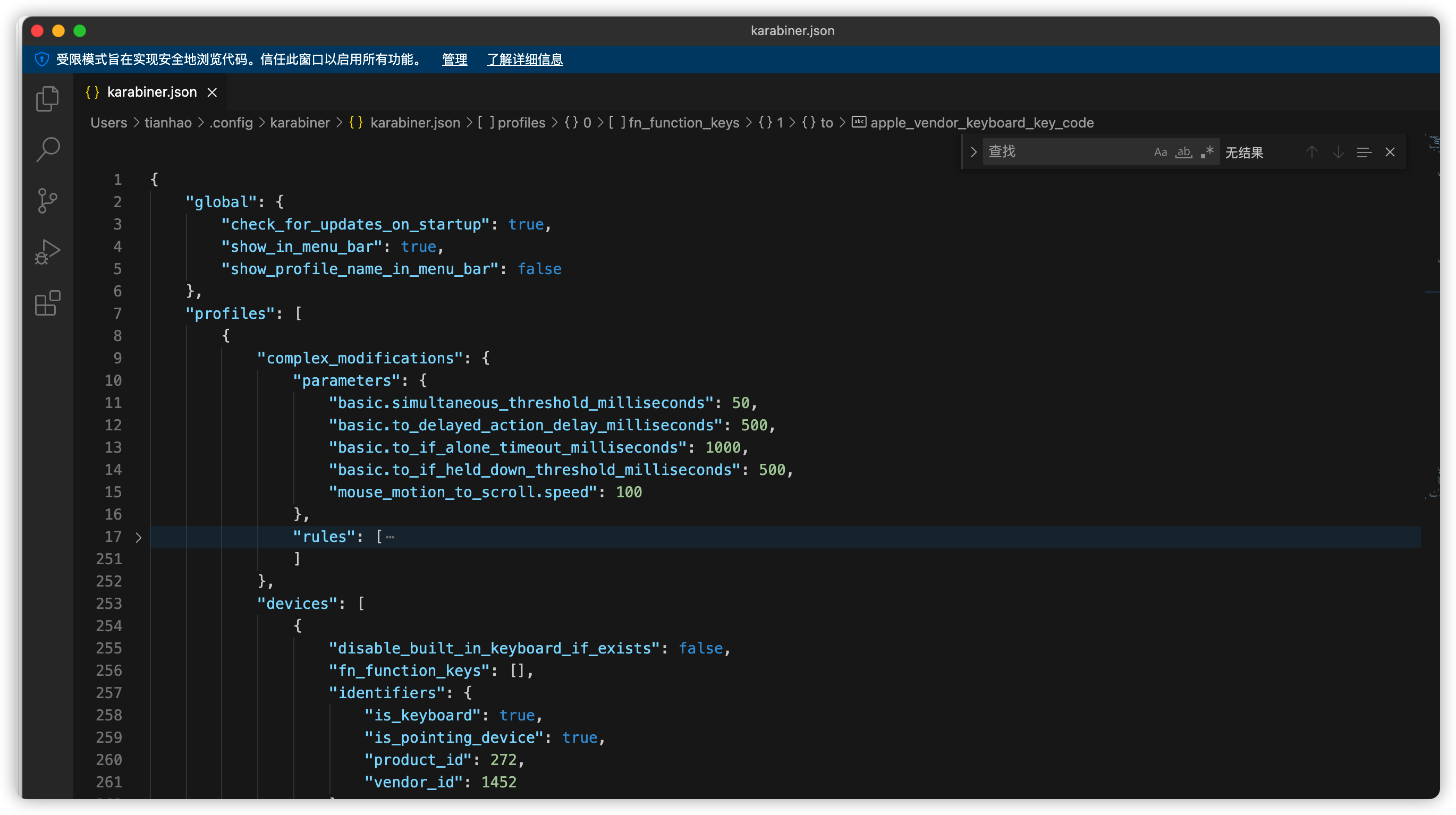The width and height of the screenshot is (1456, 815).
Task: Go to next find match arrow
Action: pos(1338,152)
